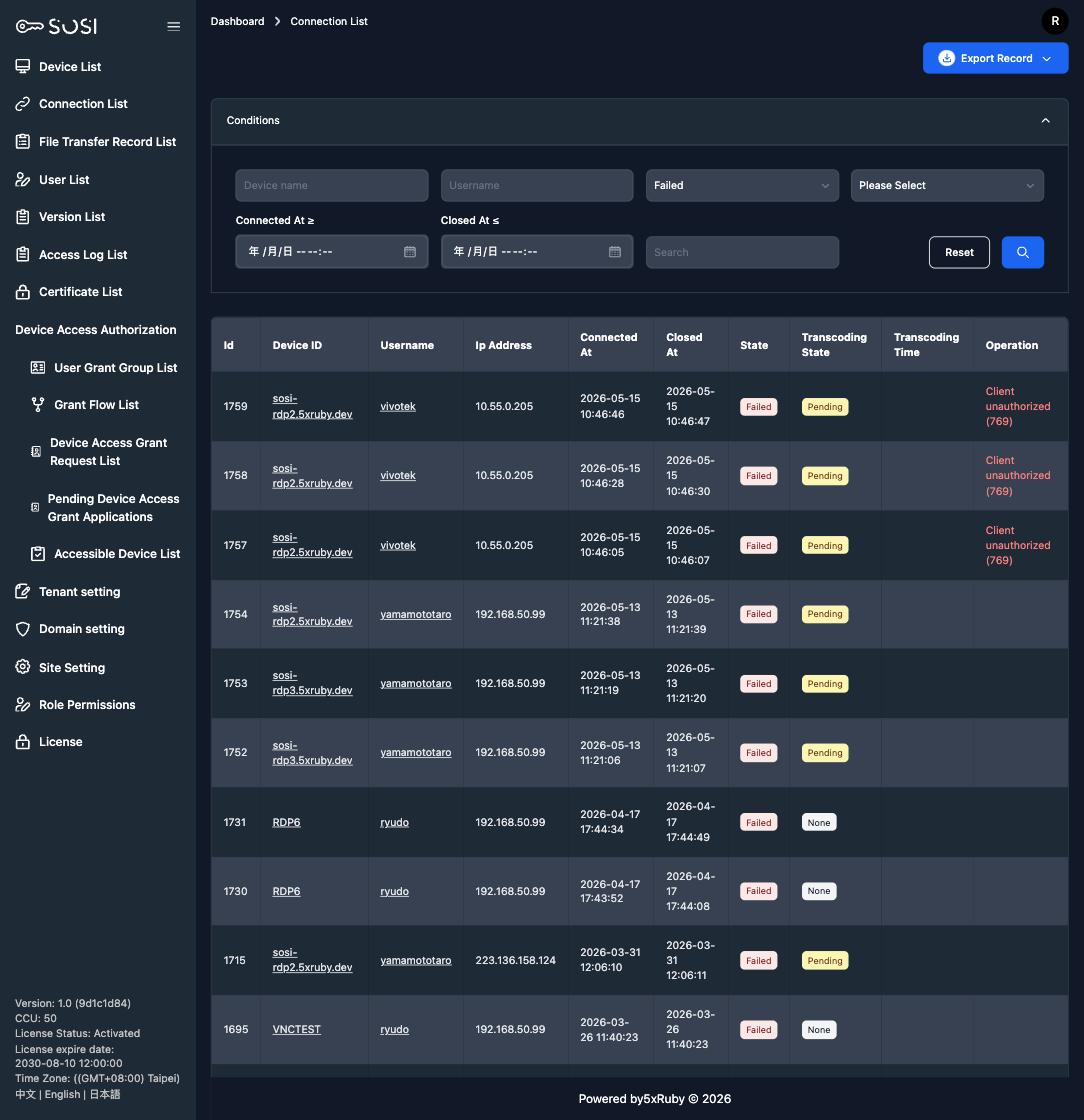Click the Site Setting gear icon
Image resolution: width=1084 pixels, height=1120 pixels.
23,667
